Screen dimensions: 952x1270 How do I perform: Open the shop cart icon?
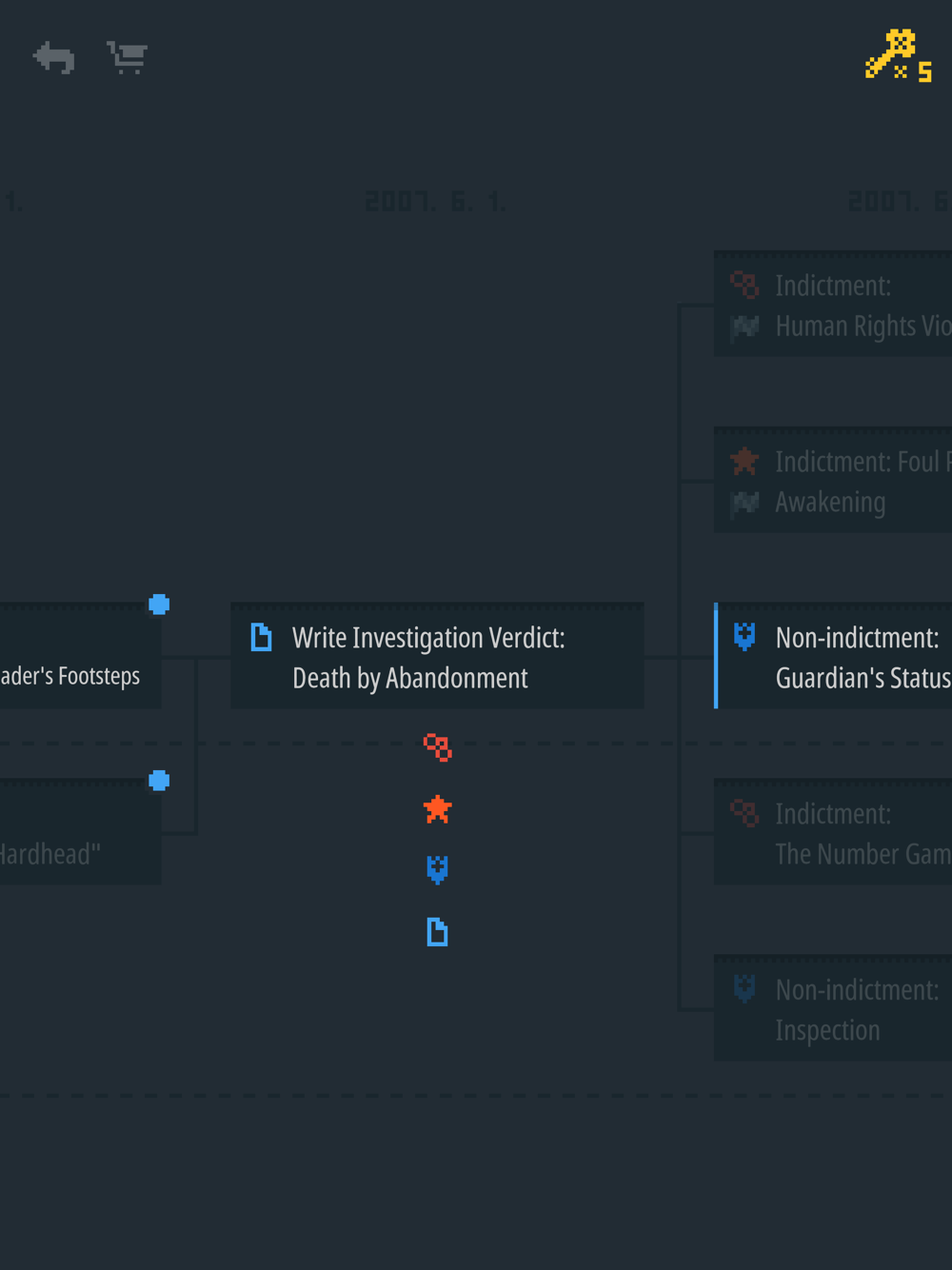pyautogui.click(x=128, y=58)
